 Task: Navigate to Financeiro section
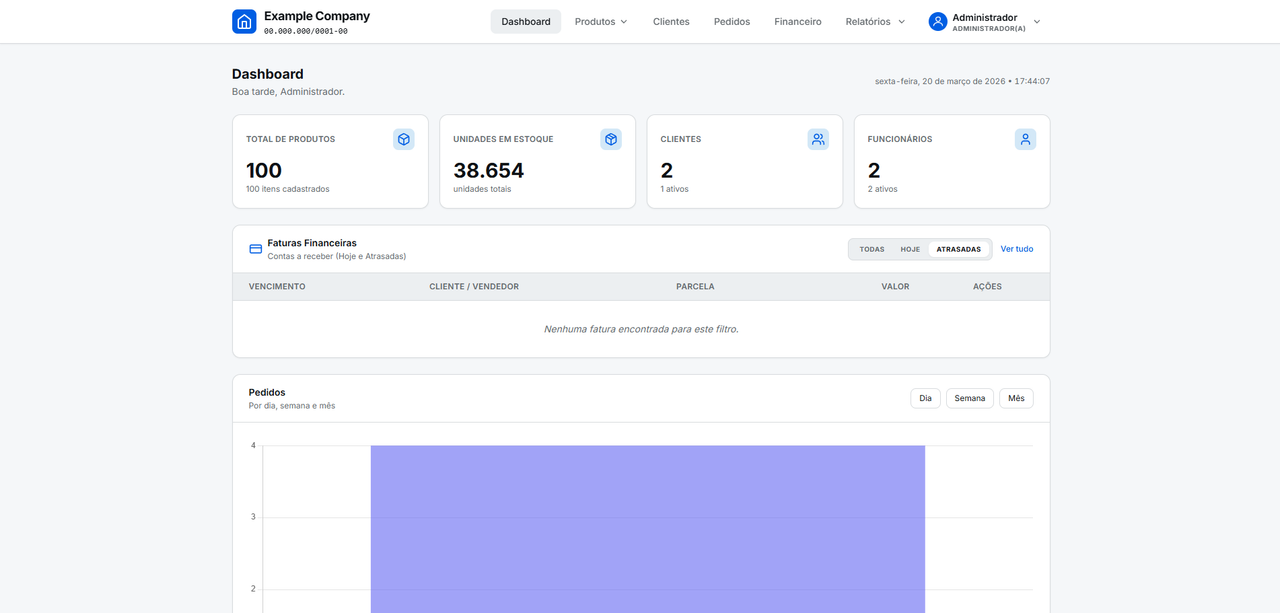pyautogui.click(x=798, y=21)
